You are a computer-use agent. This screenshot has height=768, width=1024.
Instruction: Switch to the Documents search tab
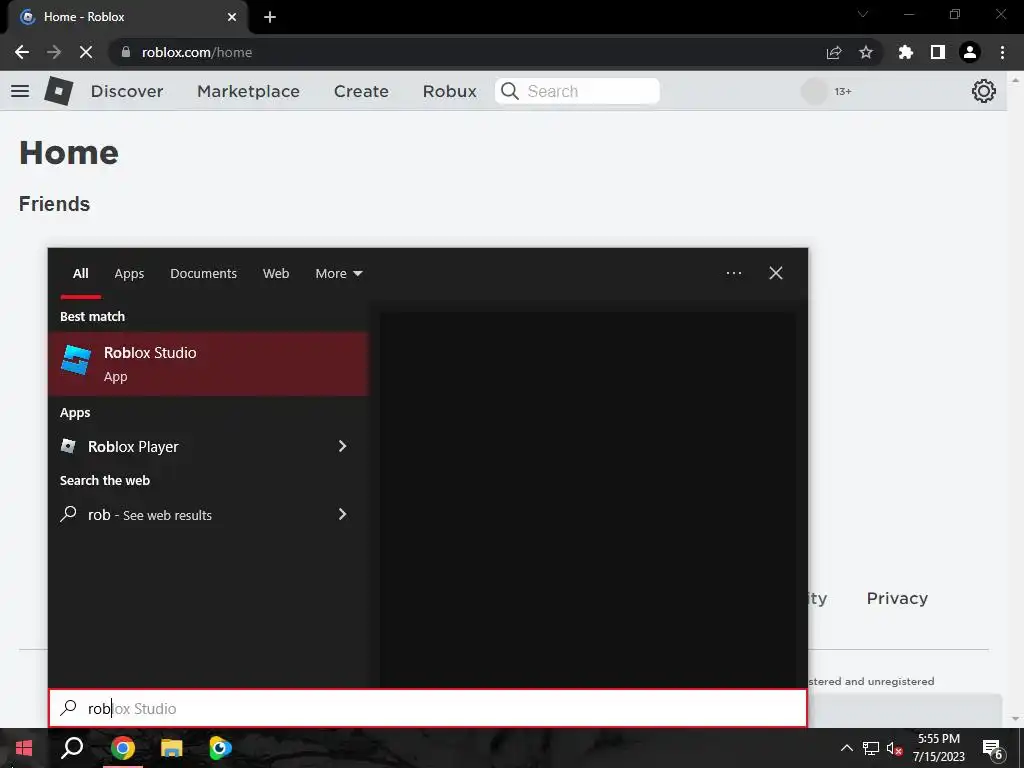click(x=204, y=274)
